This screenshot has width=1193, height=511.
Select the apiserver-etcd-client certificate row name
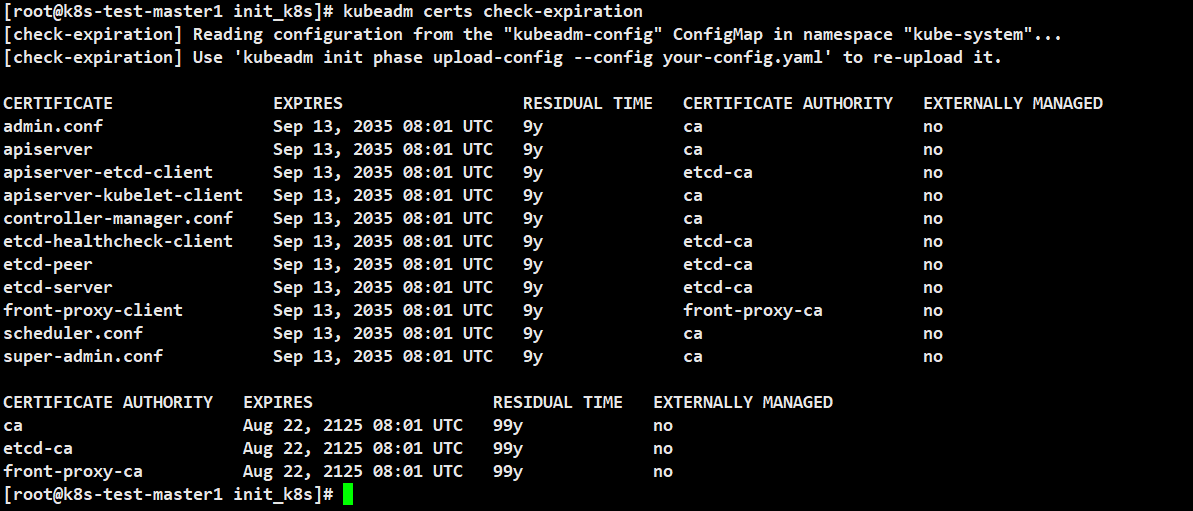click(108, 173)
